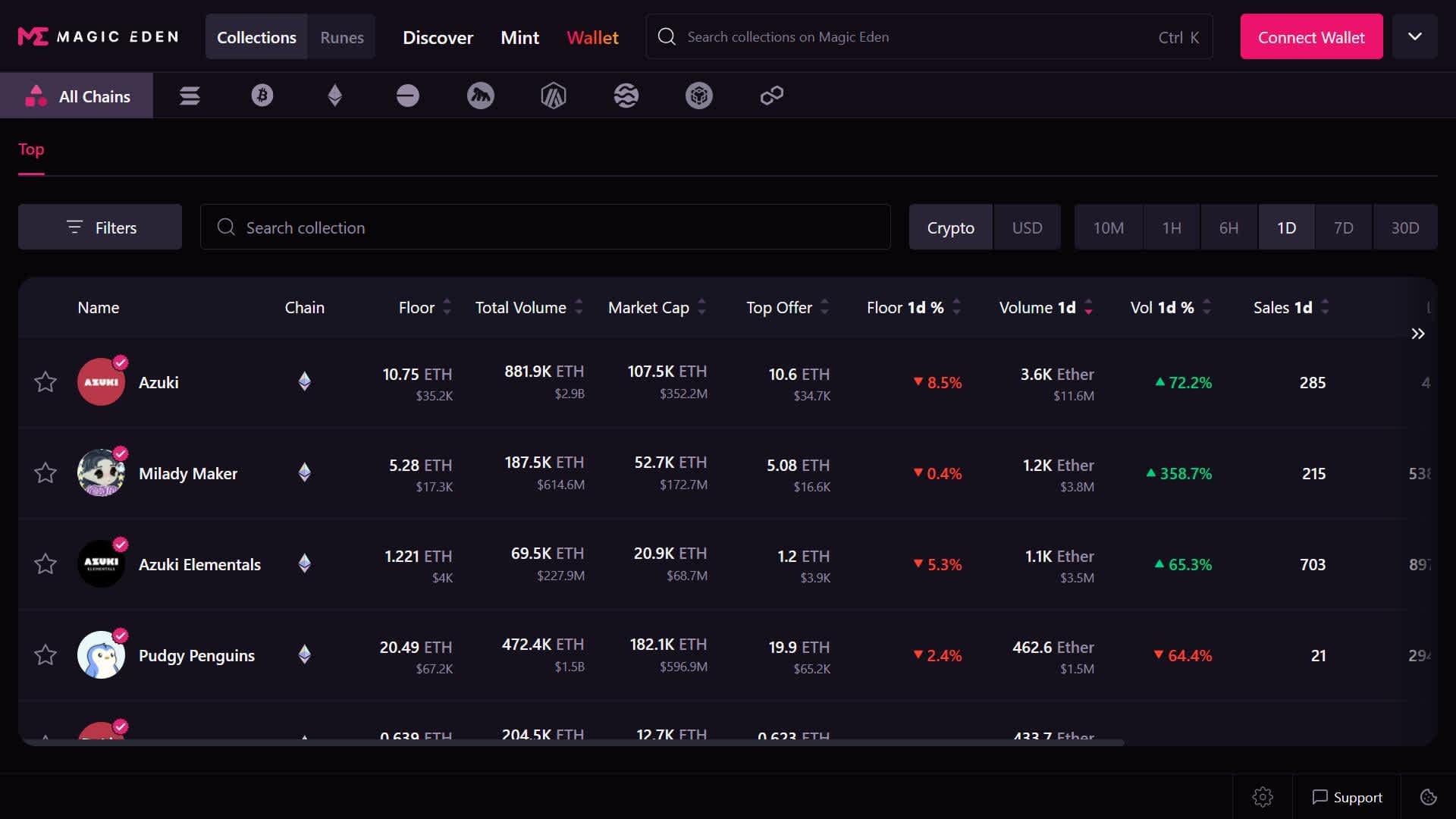The width and height of the screenshot is (1456, 819).
Task: Open the Wallet menu item
Action: tap(592, 36)
